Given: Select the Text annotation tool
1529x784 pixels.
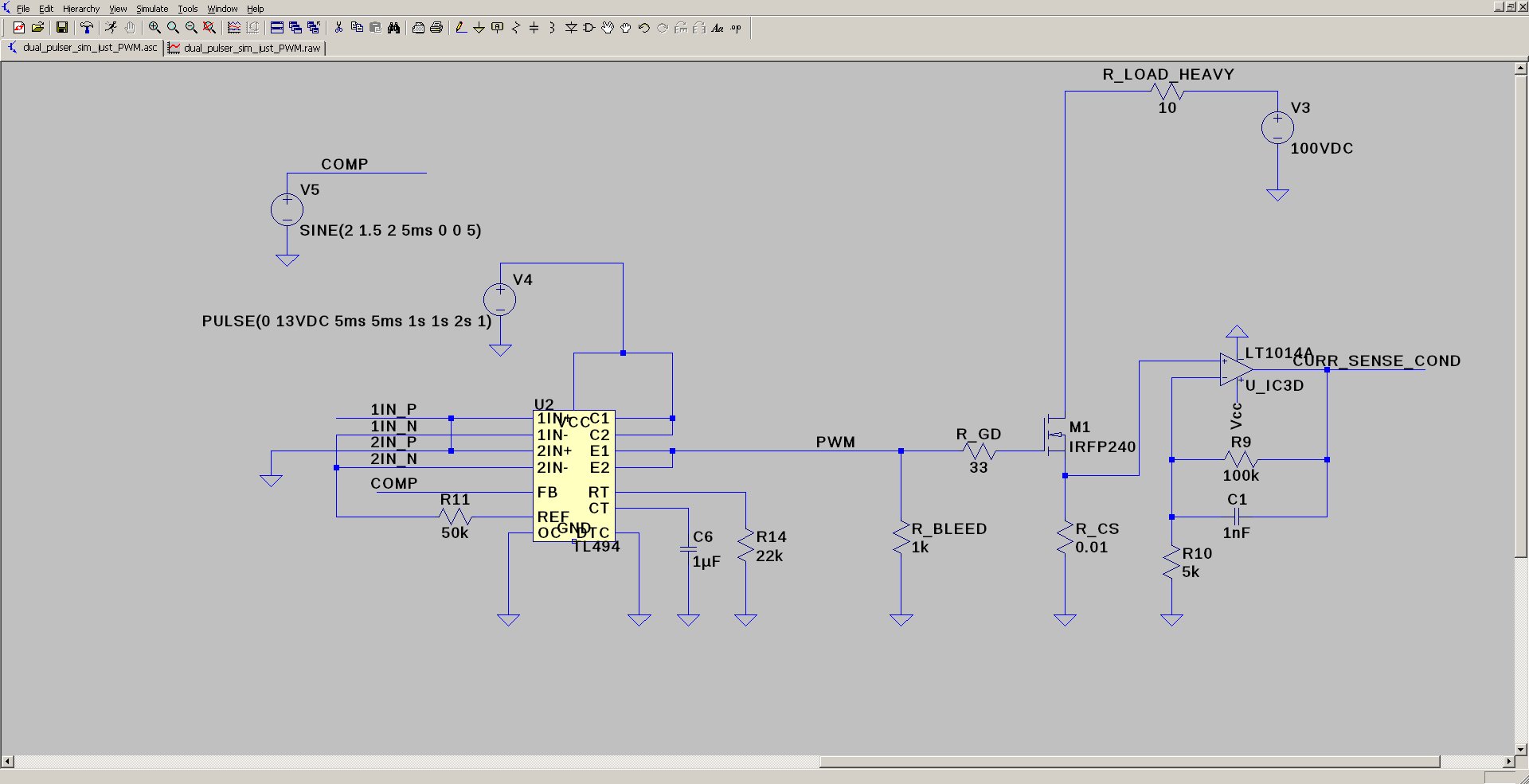Looking at the screenshot, I should click(x=718, y=28).
